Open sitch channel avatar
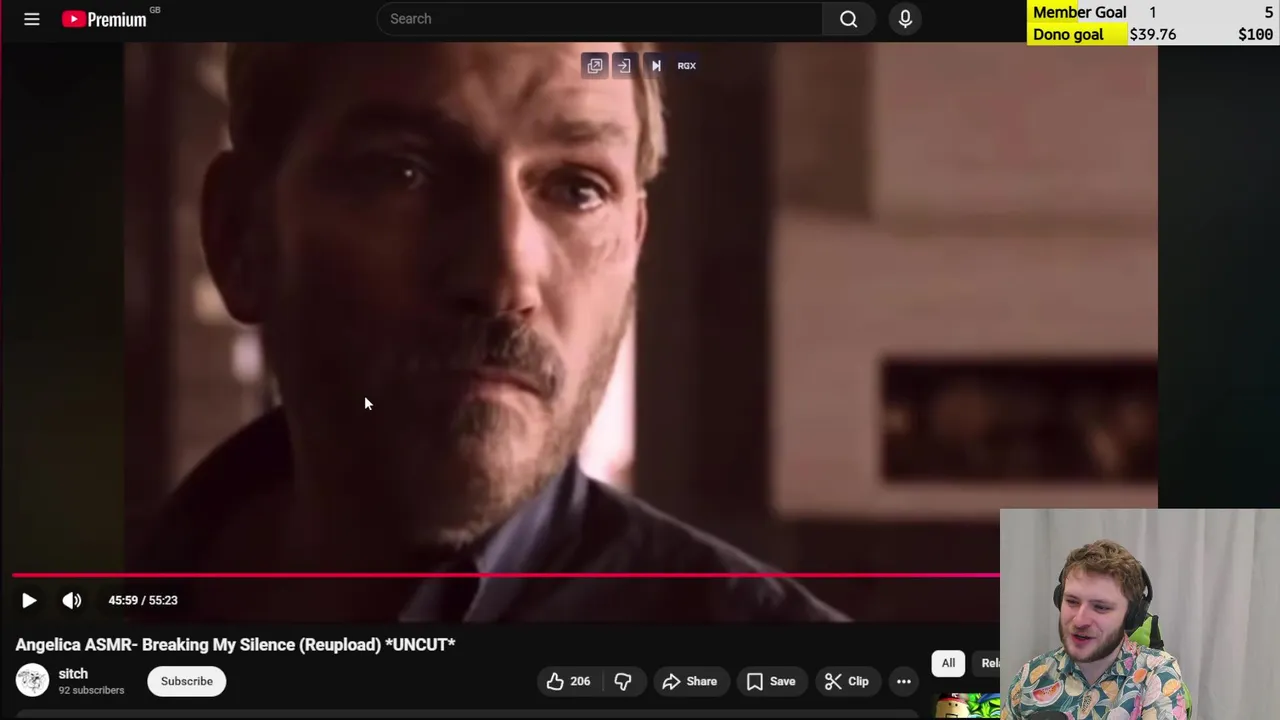Image resolution: width=1280 pixels, height=720 pixels. 32,681
